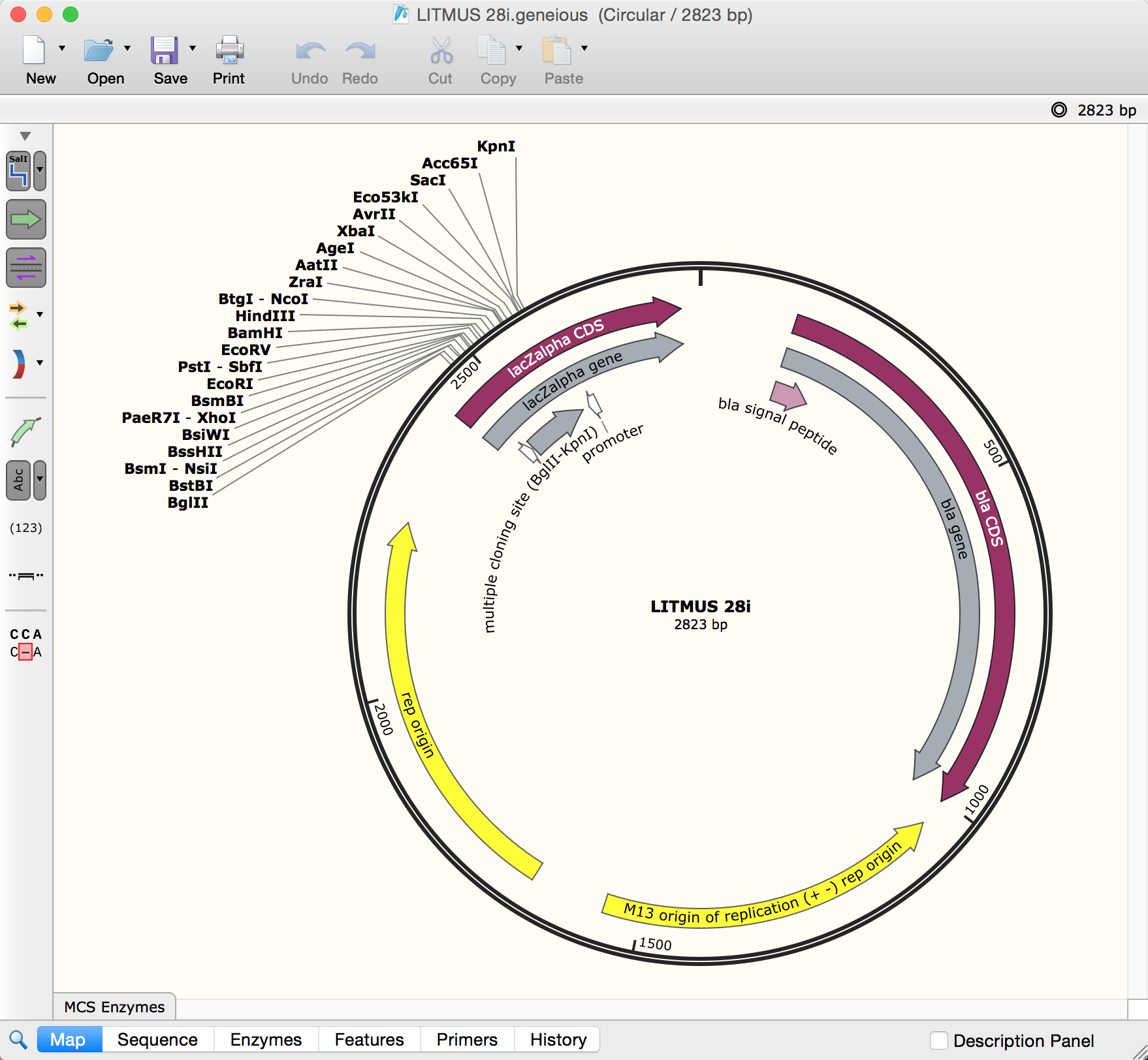Viewport: 1148px width, 1060px height.
Task: Switch to the Primers tab
Action: (x=467, y=1039)
